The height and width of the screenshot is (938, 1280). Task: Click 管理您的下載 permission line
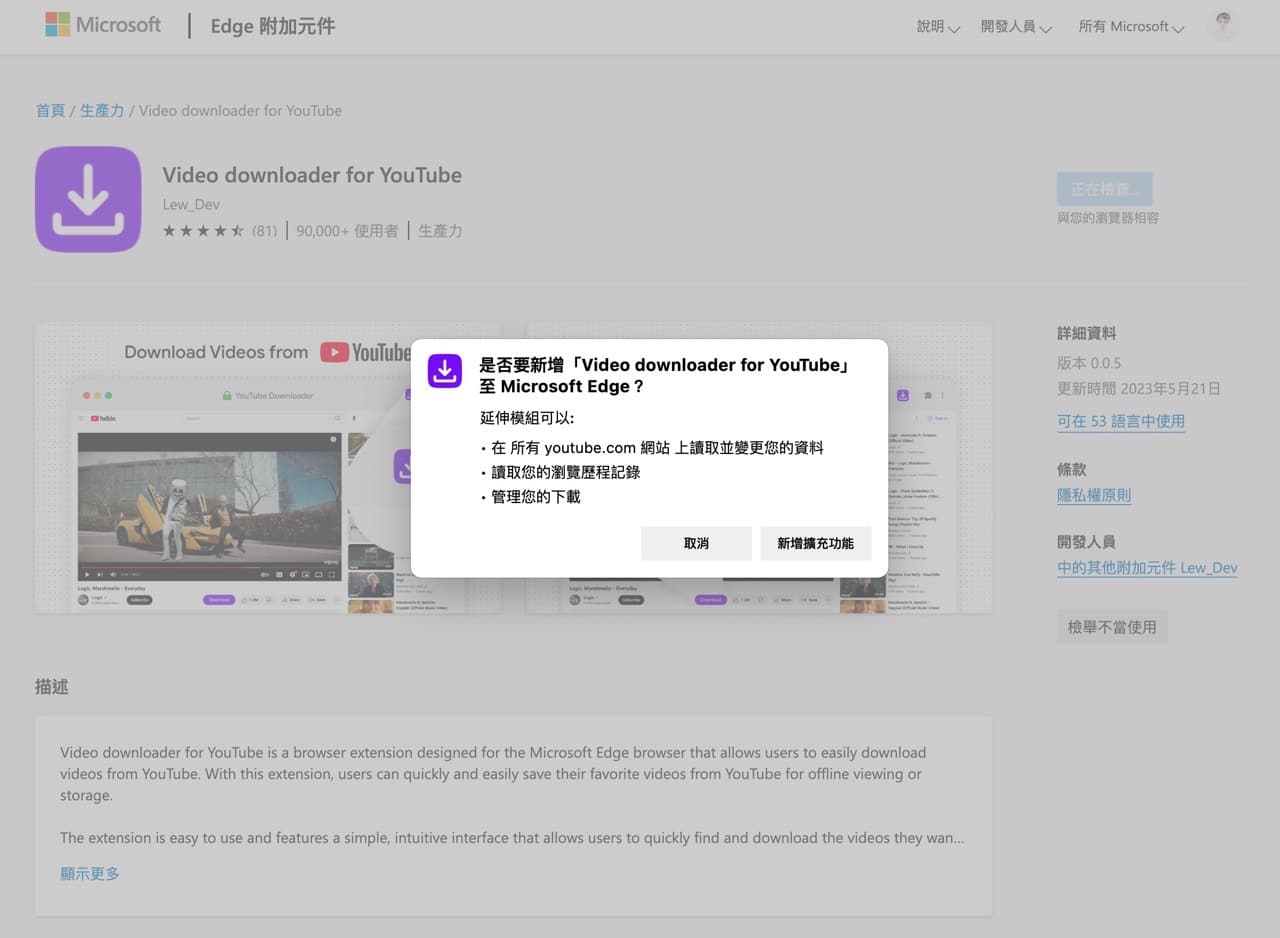point(535,496)
